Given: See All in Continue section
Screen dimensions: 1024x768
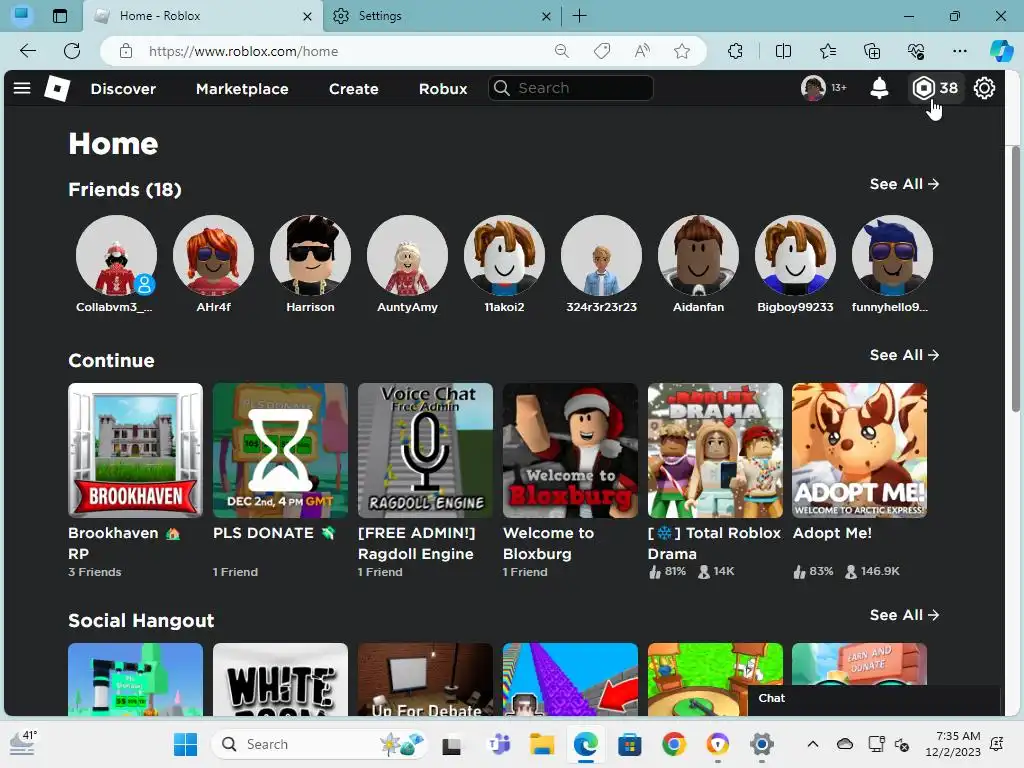Looking at the screenshot, I should pyautogui.click(x=904, y=355).
